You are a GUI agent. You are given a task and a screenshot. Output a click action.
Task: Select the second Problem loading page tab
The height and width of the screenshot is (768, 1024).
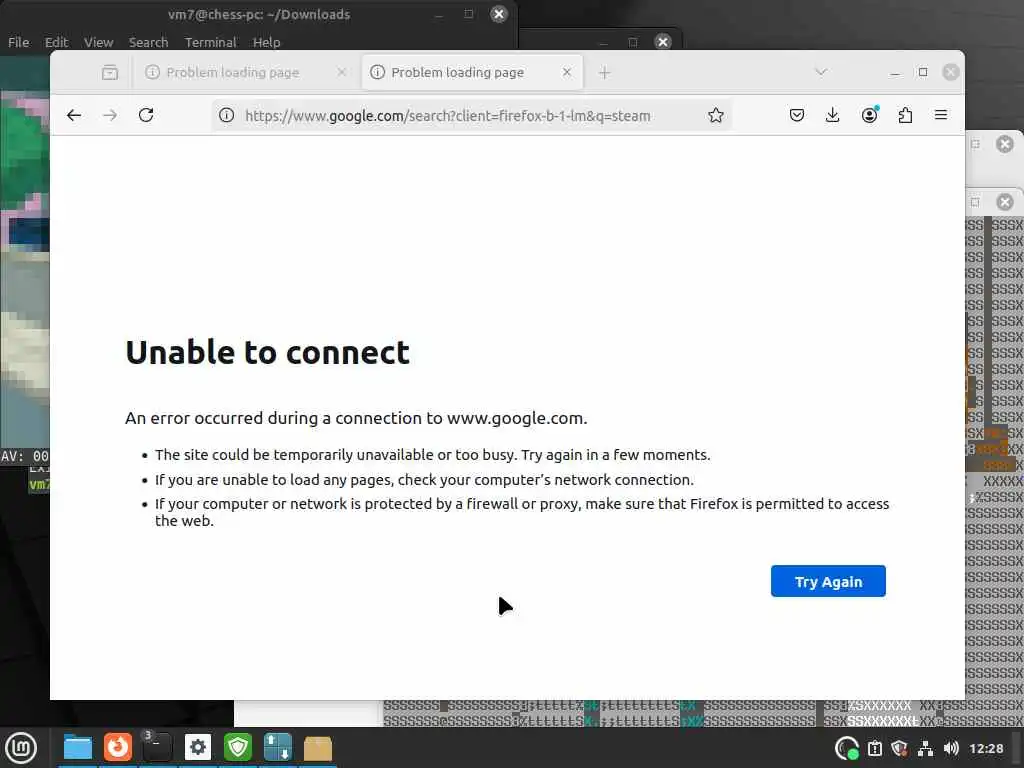point(472,72)
